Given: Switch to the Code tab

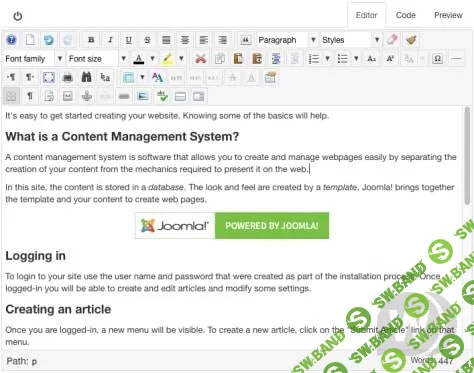Looking at the screenshot, I should click(406, 15).
